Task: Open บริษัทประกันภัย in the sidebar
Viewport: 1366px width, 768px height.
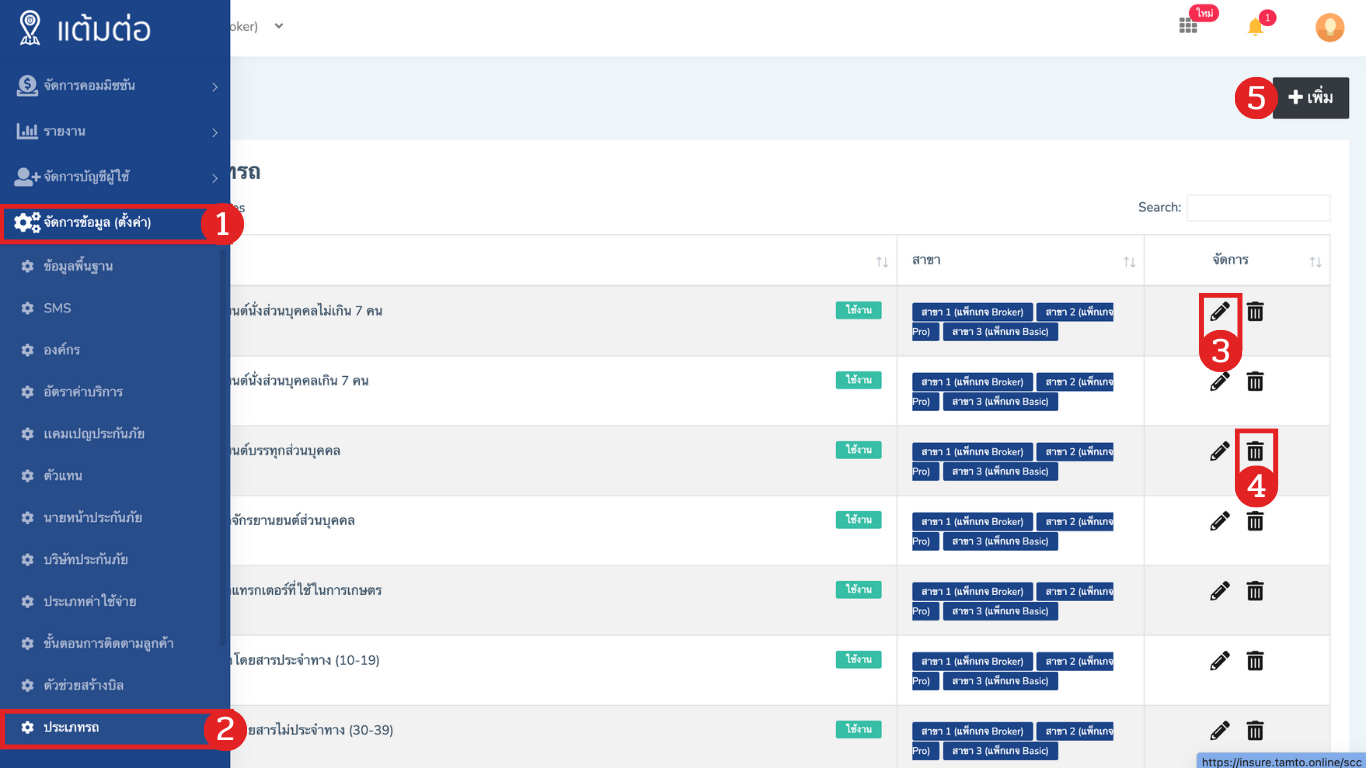Action: [x=85, y=560]
